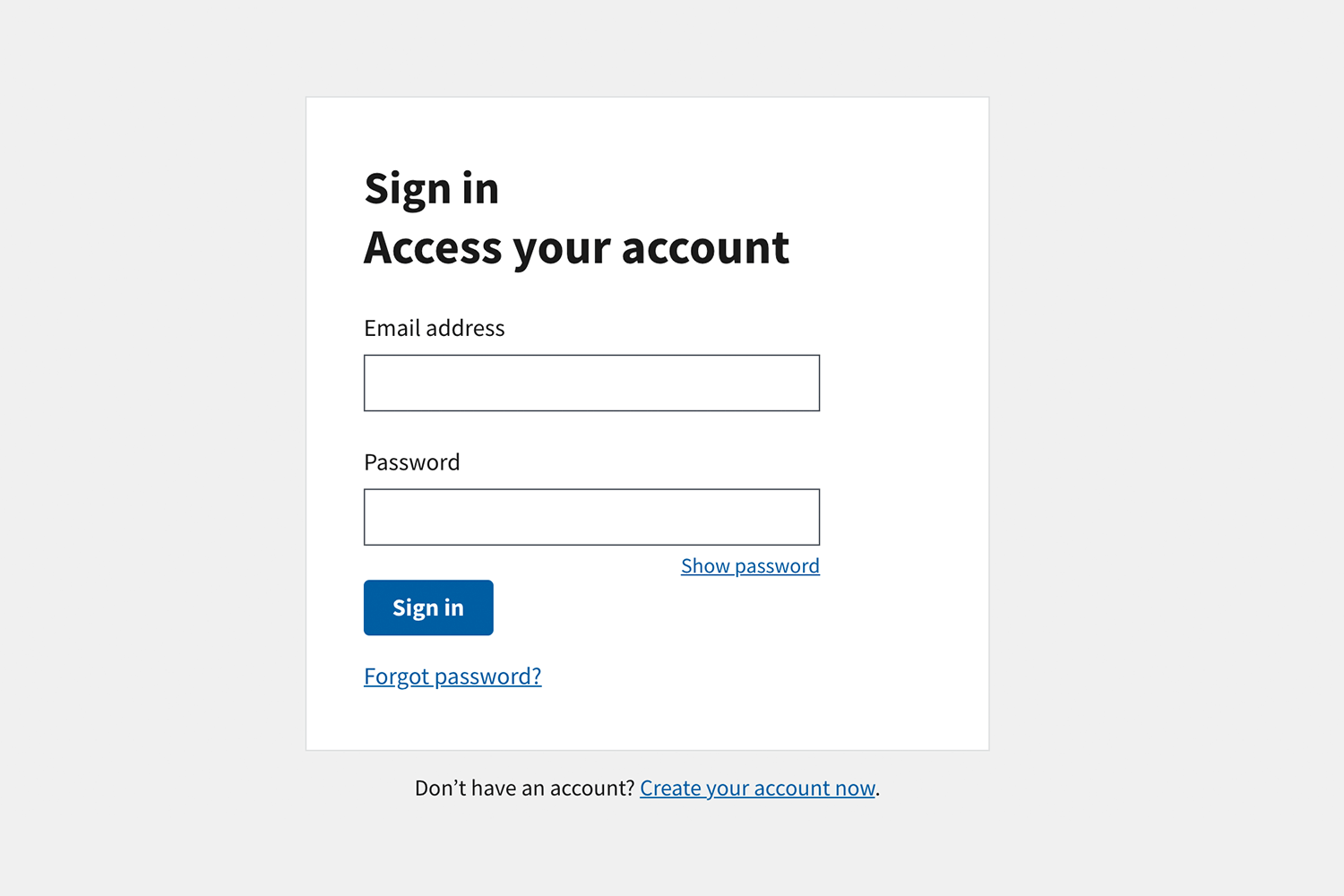Toggle password visibility with Show password
This screenshot has width=1344, height=896.
click(x=750, y=565)
